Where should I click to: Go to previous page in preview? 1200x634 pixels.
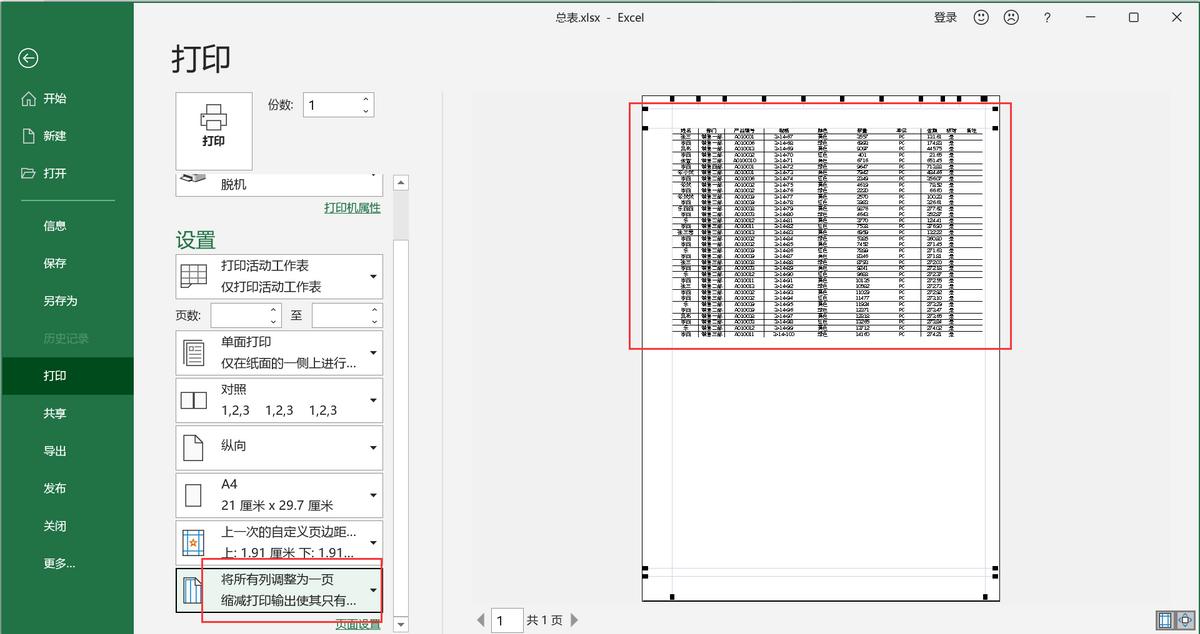[480, 621]
